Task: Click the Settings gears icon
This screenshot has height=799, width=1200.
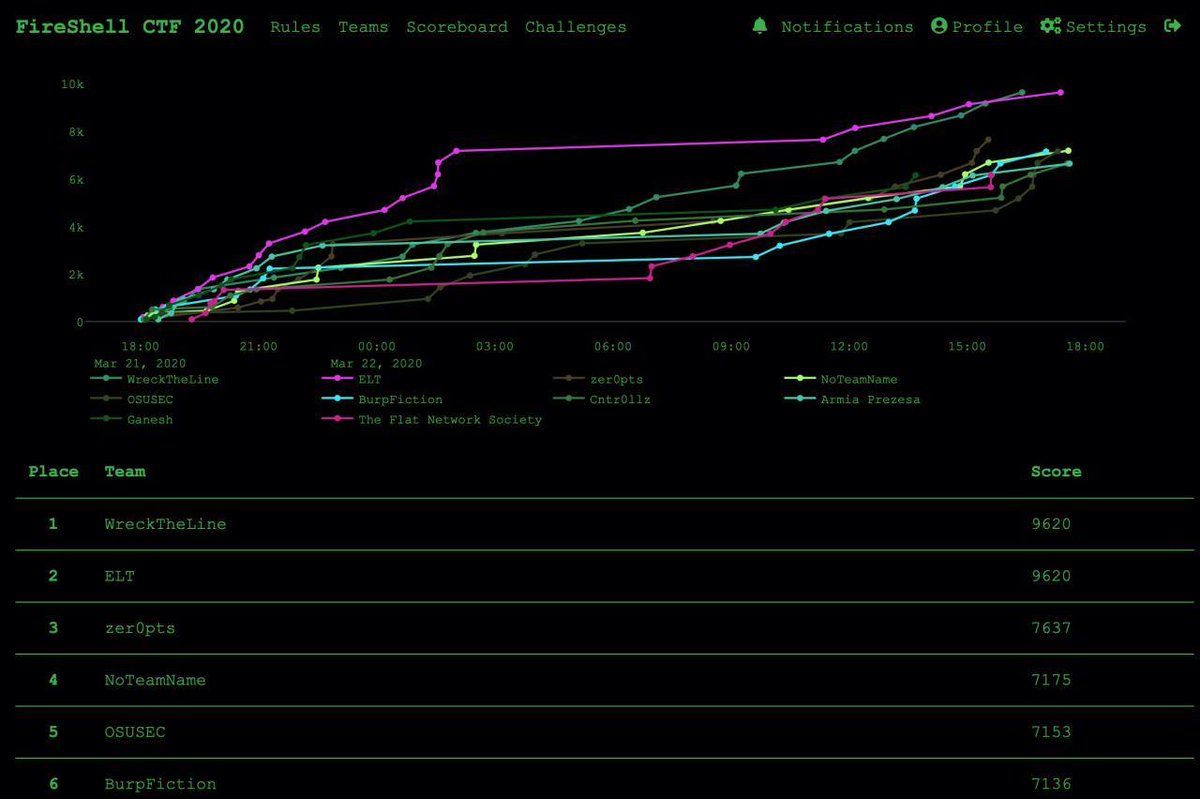Action: coord(1050,26)
